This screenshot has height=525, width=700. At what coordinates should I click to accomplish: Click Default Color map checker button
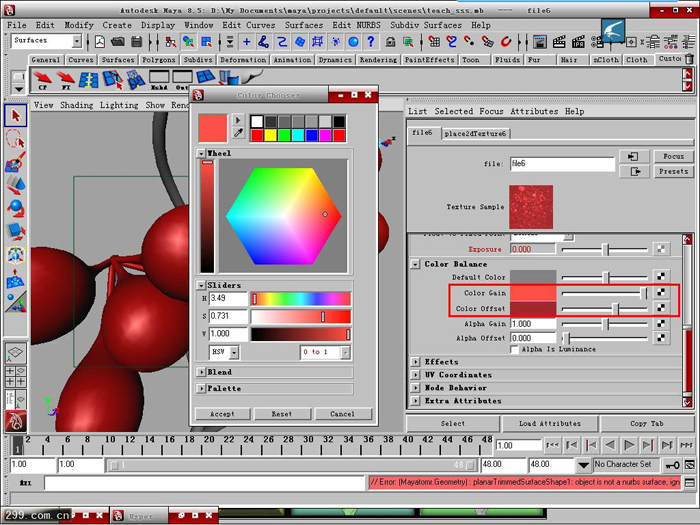tap(661, 277)
